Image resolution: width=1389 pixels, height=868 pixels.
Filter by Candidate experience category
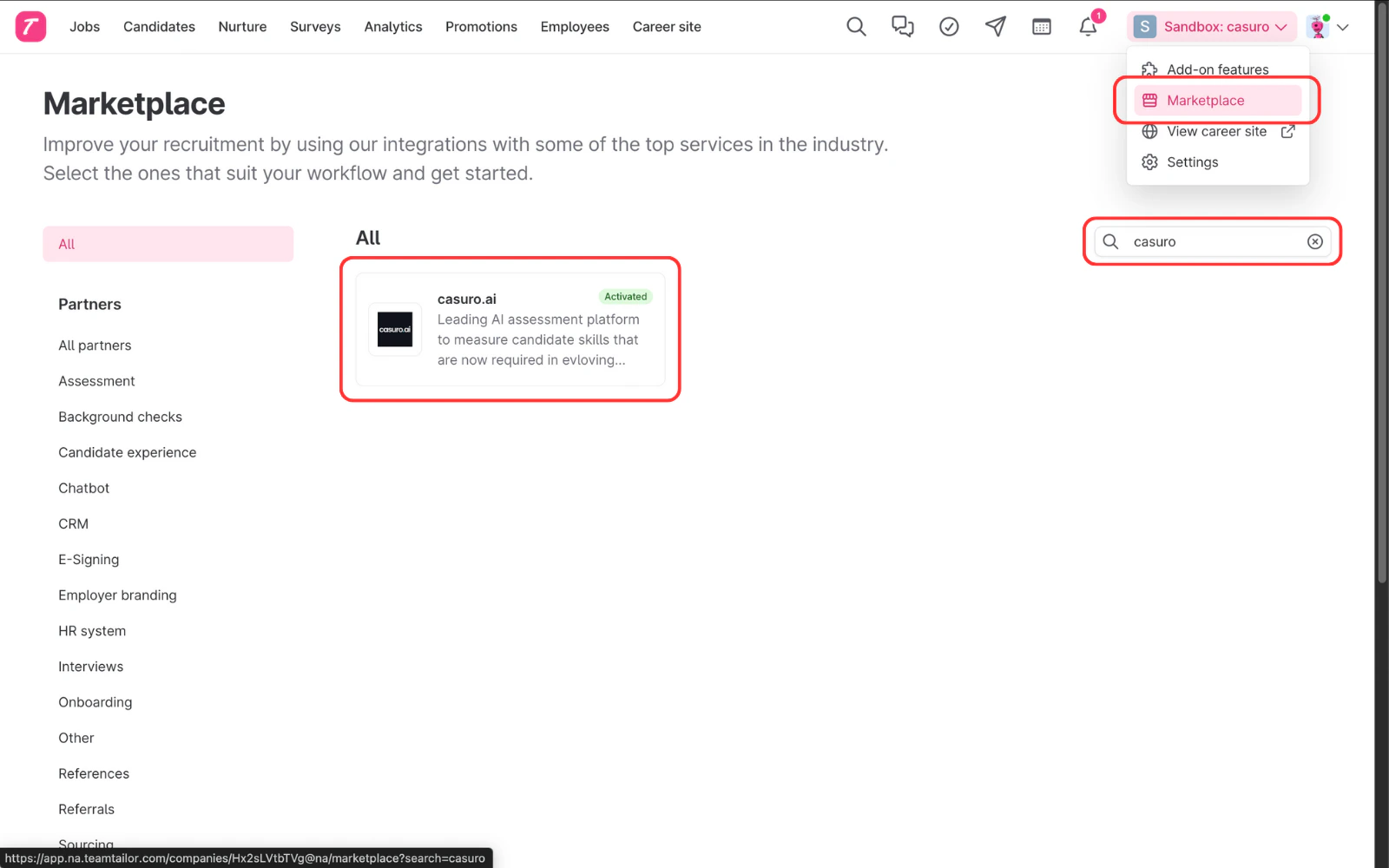127,452
